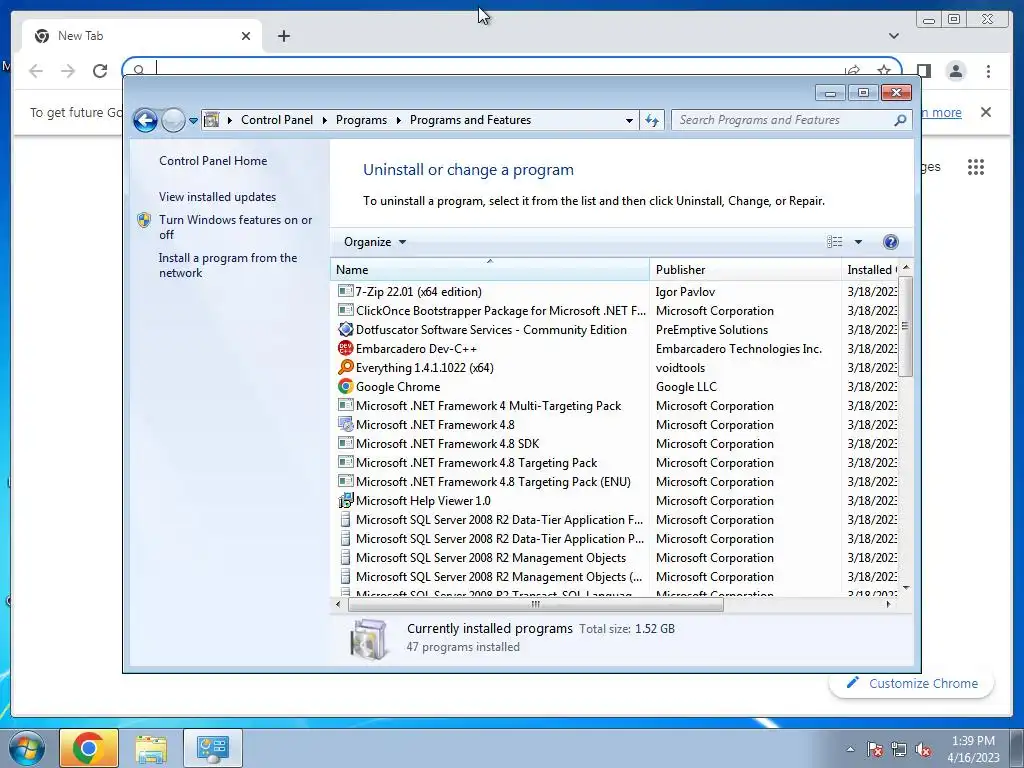The height and width of the screenshot is (768, 1024).
Task: Select Microsoft .NET Framework 4.8 Targeting Pack row
Action: 614,463
